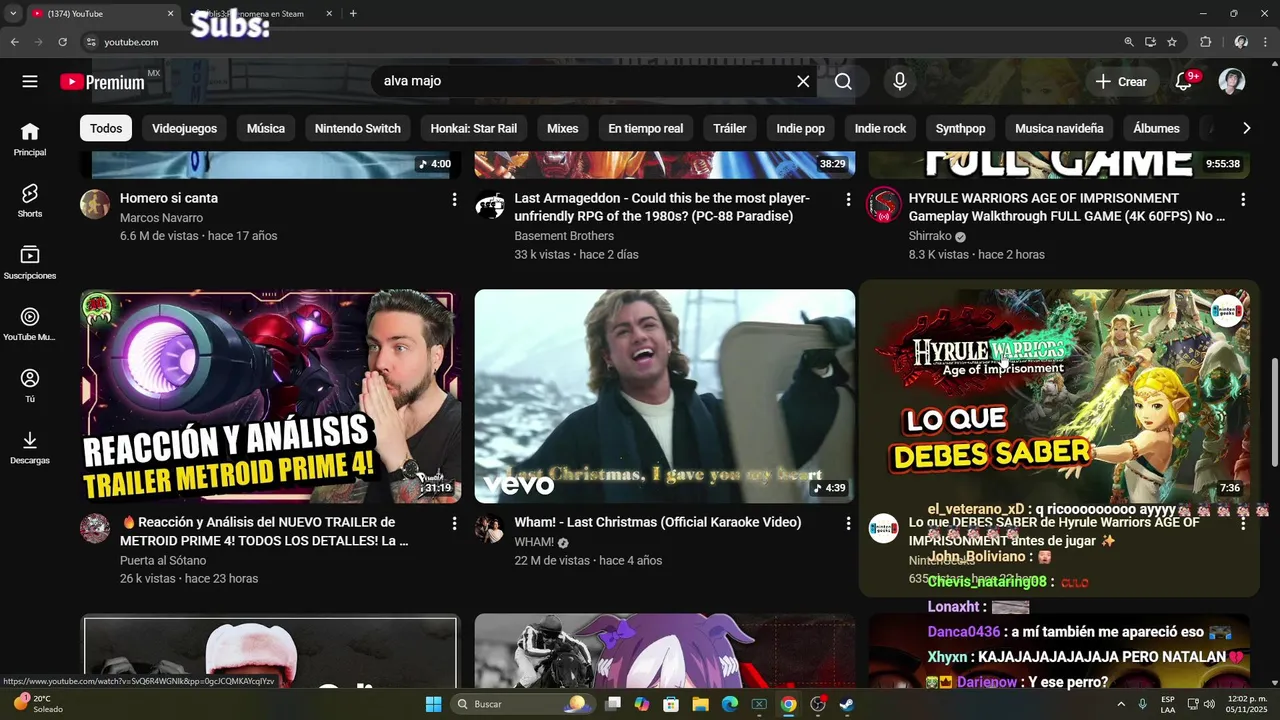The width and height of the screenshot is (1280, 720).
Task: Show hidden system tray icons
Action: pyautogui.click(x=1122, y=704)
